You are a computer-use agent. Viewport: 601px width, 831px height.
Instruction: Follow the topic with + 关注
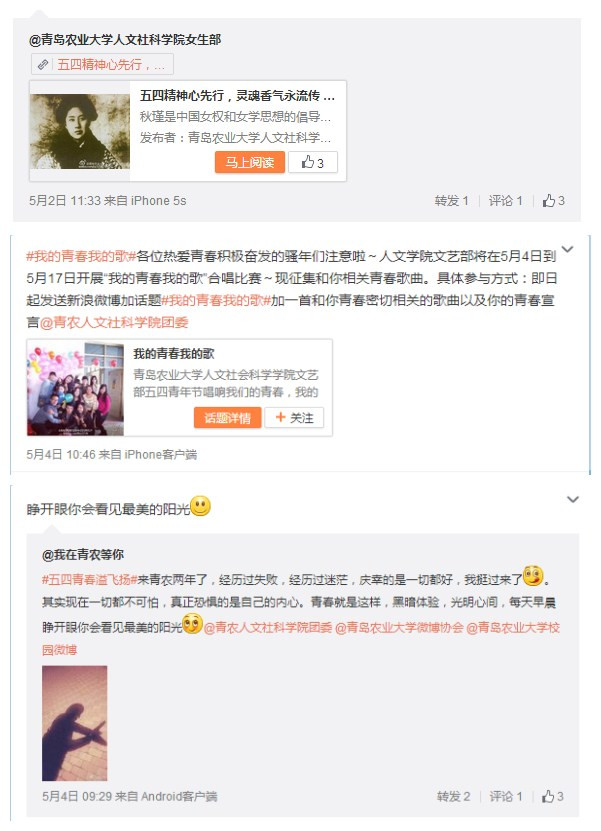point(294,418)
